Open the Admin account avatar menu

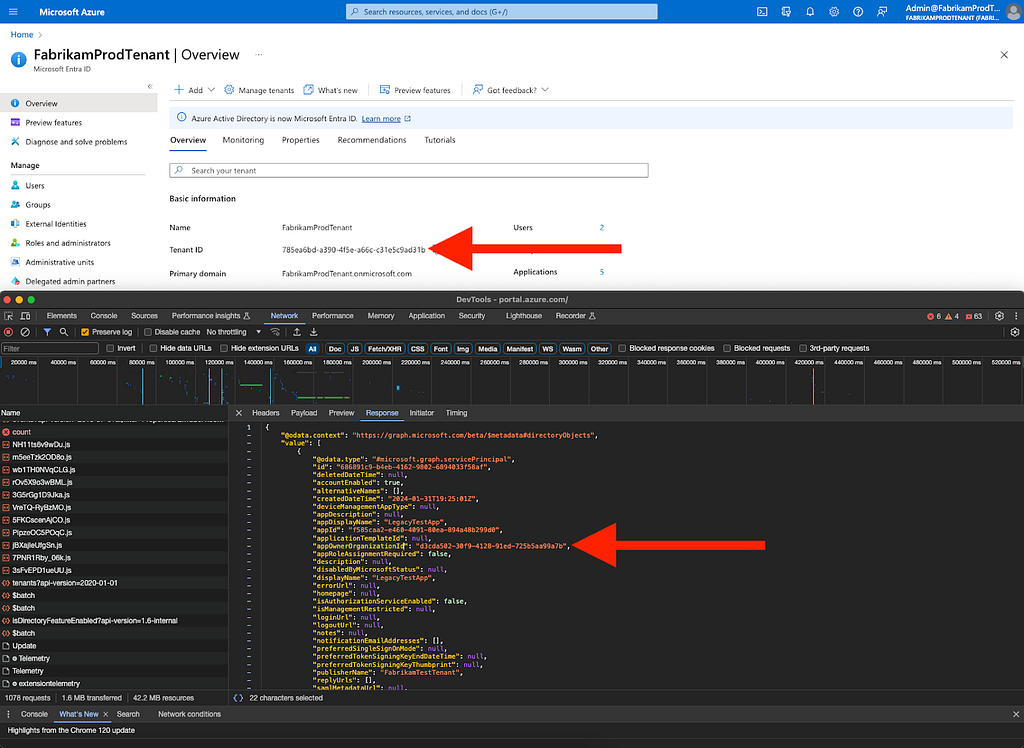pyautogui.click(x=1014, y=12)
